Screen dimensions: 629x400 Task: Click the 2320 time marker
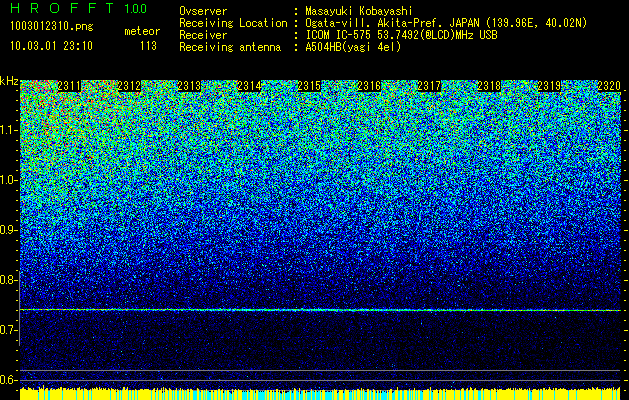[x=609, y=86]
